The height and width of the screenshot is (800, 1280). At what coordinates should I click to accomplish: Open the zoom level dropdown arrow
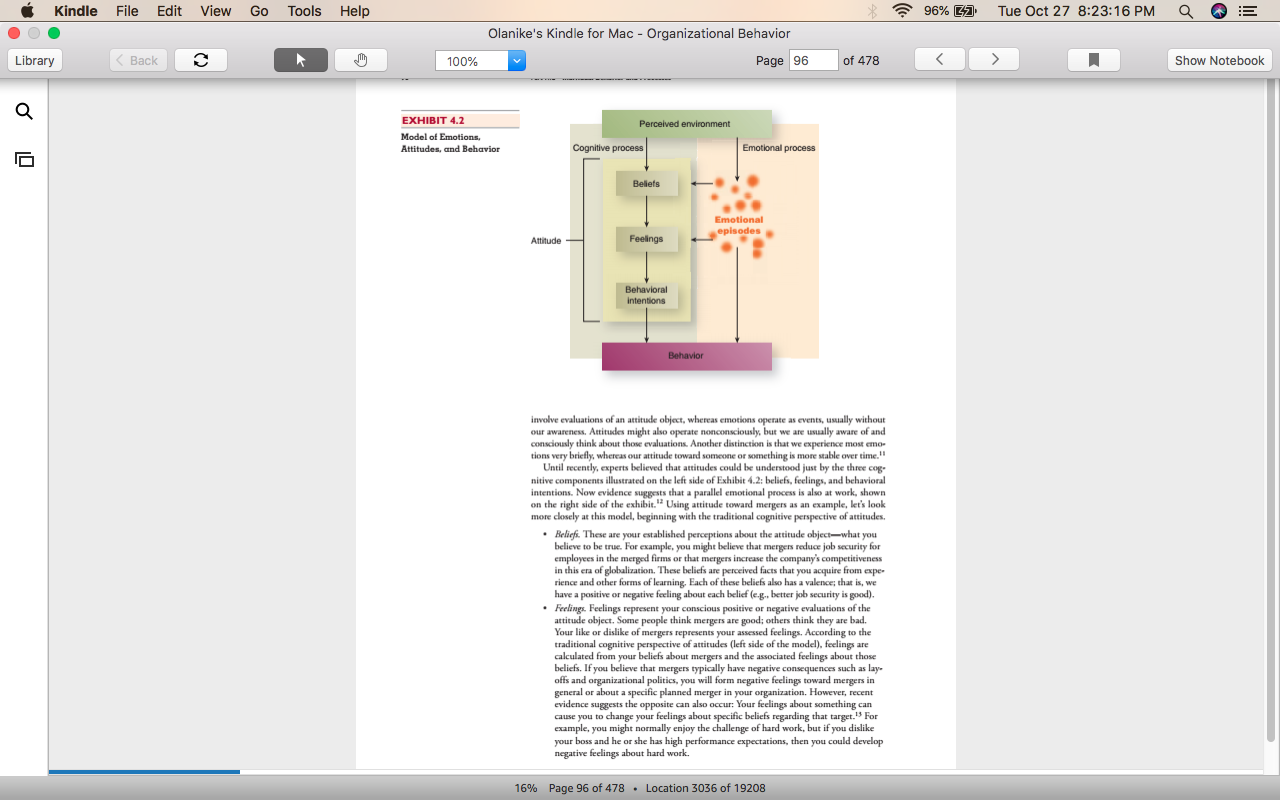pyautogui.click(x=517, y=61)
